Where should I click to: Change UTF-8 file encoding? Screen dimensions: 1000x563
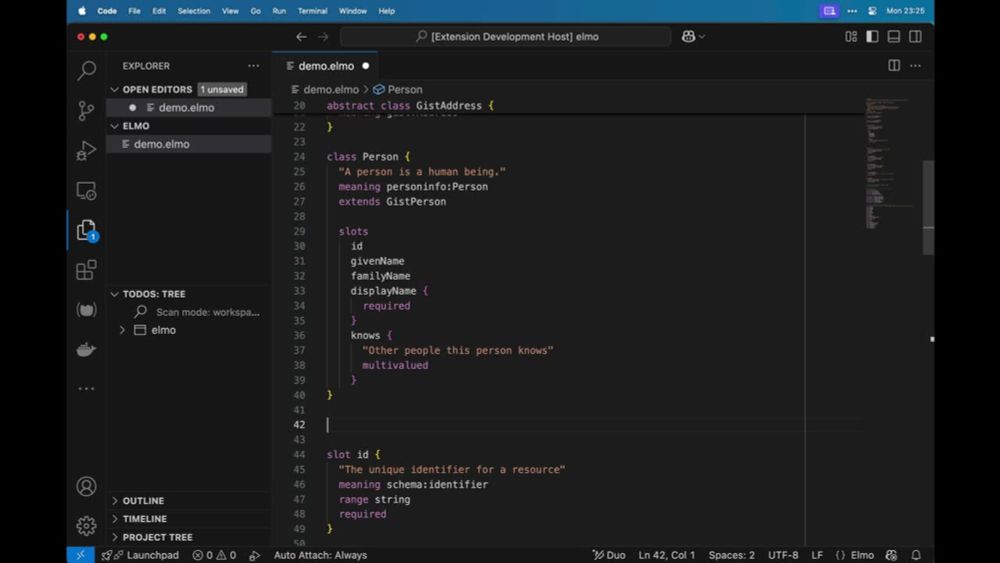[783, 555]
